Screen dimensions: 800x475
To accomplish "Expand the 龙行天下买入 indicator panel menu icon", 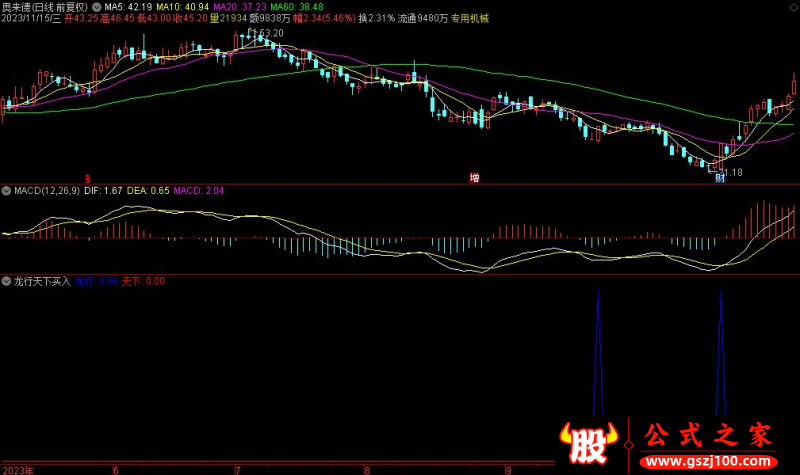I will [x=6, y=281].
